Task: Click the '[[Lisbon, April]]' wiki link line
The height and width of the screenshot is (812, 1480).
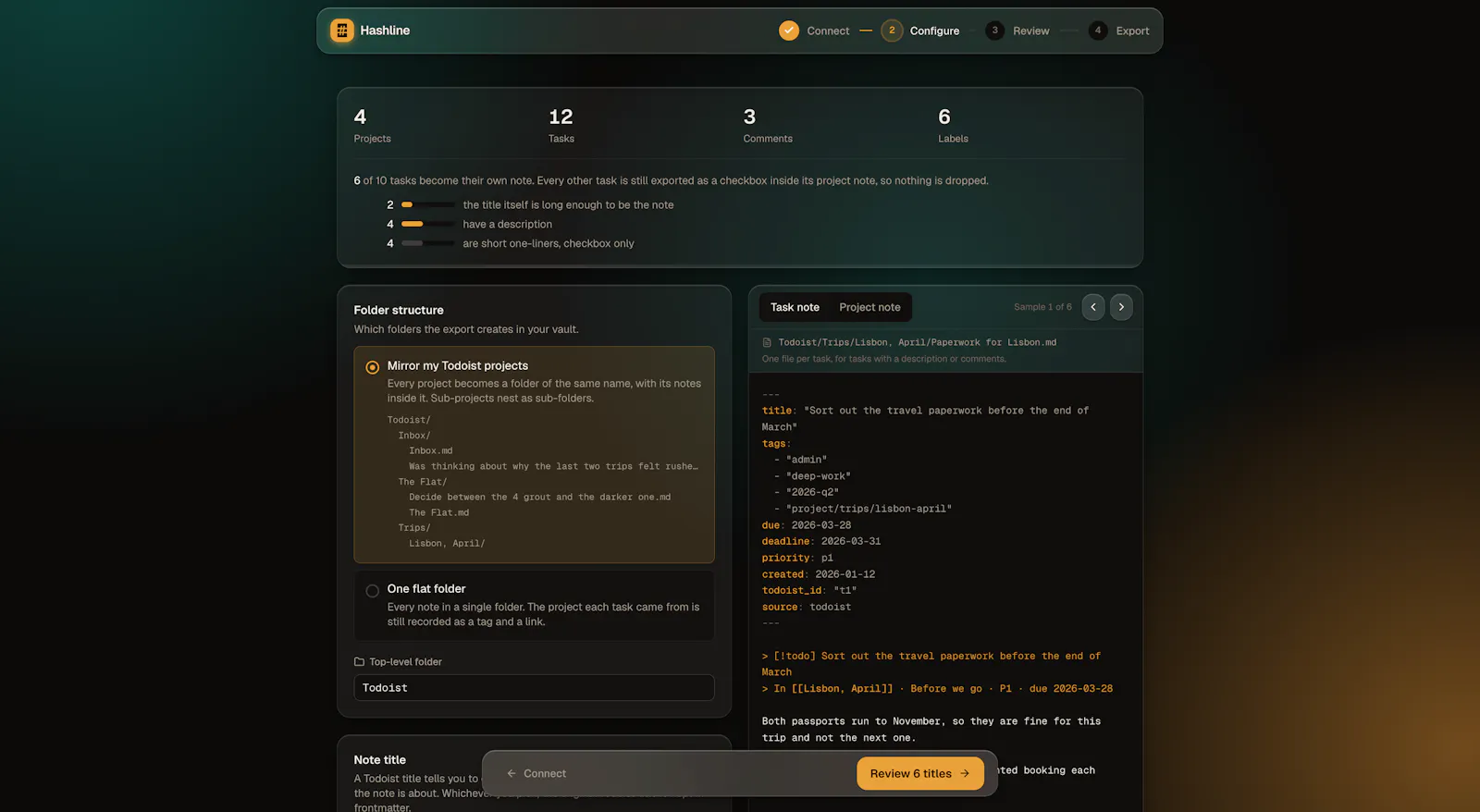Action: (x=937, y=689)
